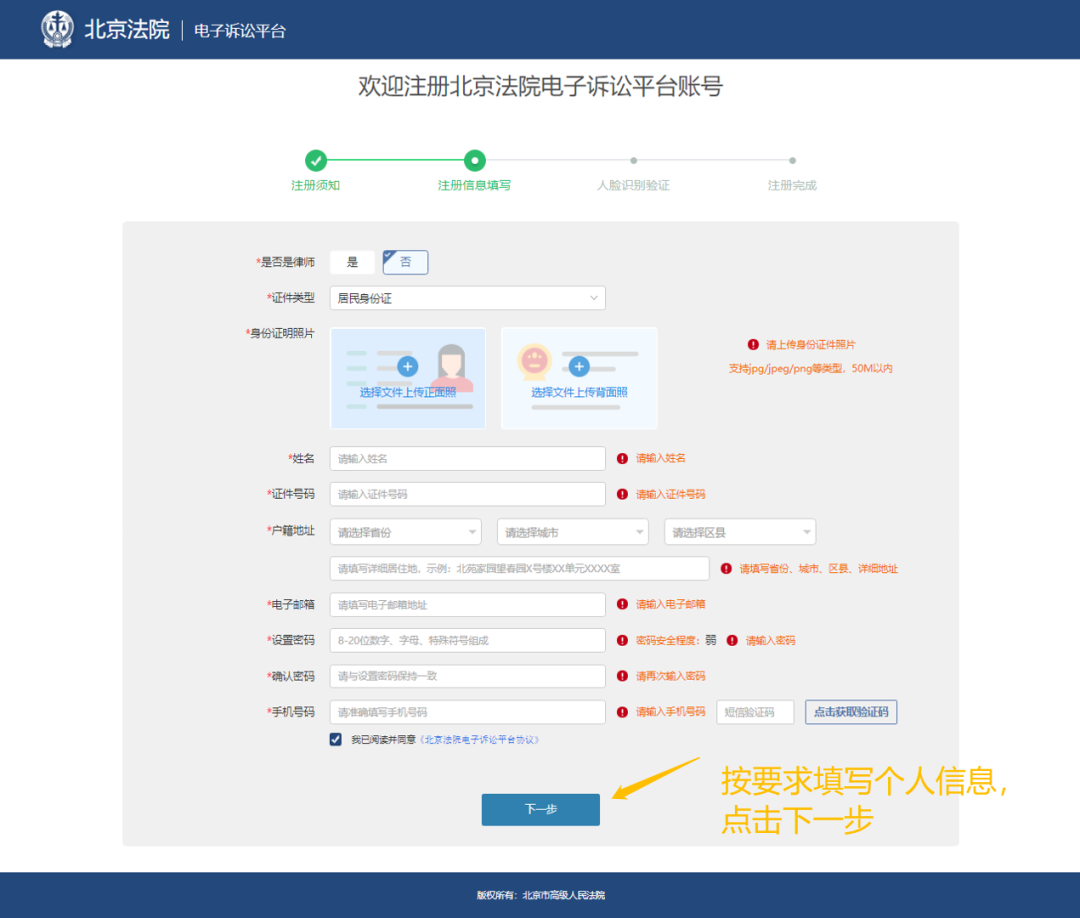Viewport: 1080px width, 918px height.
Task: Click the 人脸识别验证 step dot
Action: pos(633,160)
